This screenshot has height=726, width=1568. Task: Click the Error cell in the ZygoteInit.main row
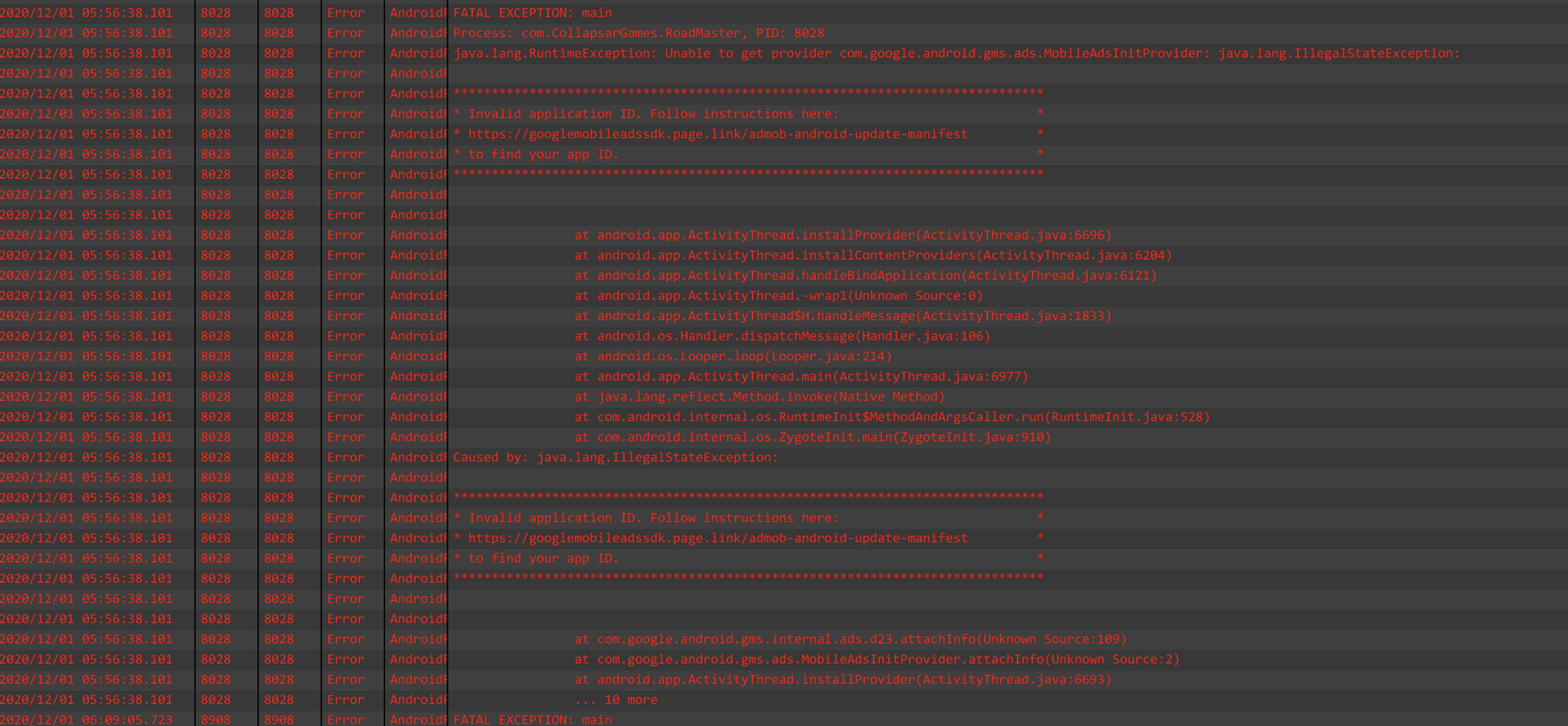[x=345, y=438]
